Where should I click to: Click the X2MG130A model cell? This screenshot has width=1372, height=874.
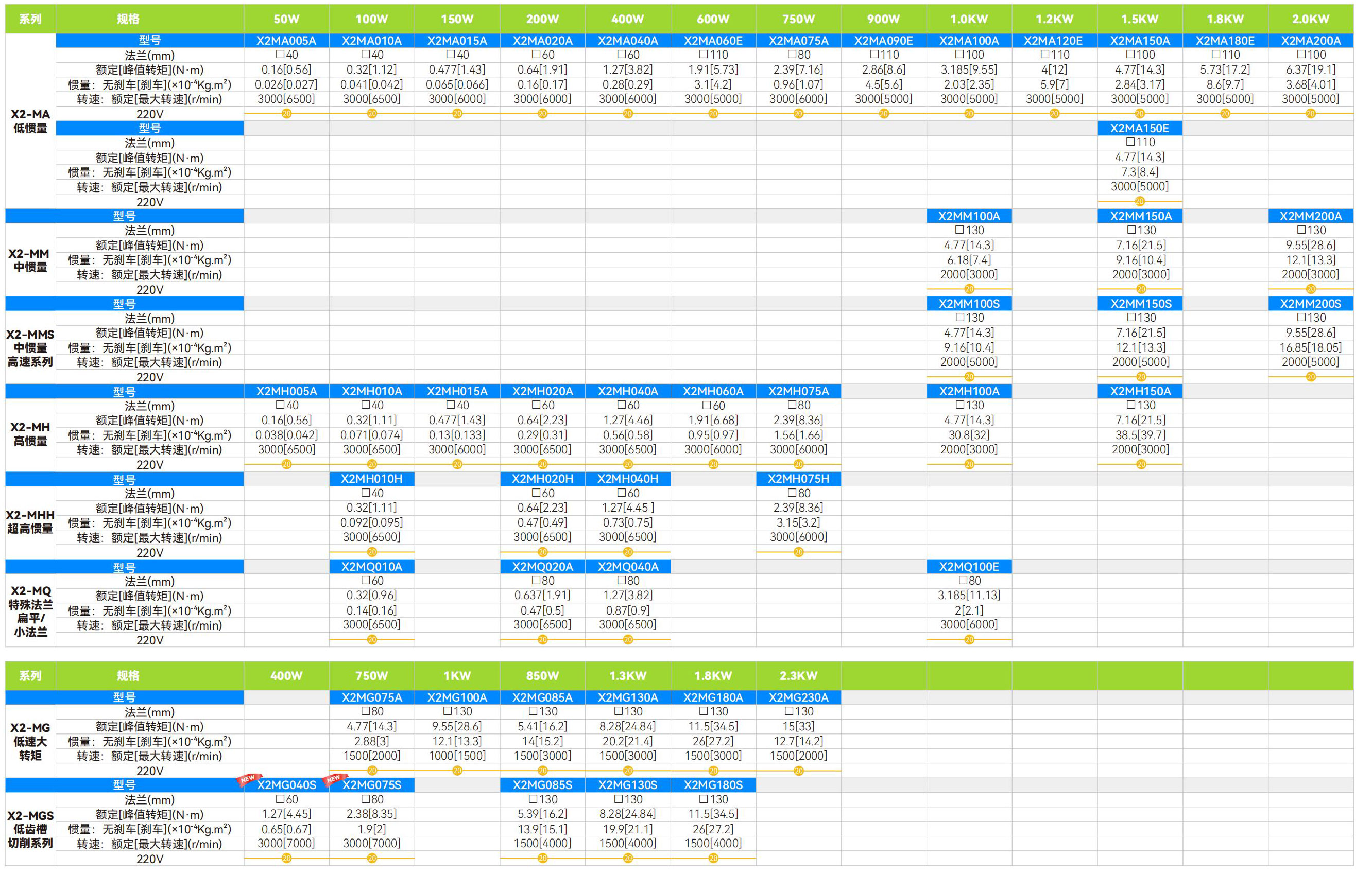pyautogui.click(x=627, y=697)
